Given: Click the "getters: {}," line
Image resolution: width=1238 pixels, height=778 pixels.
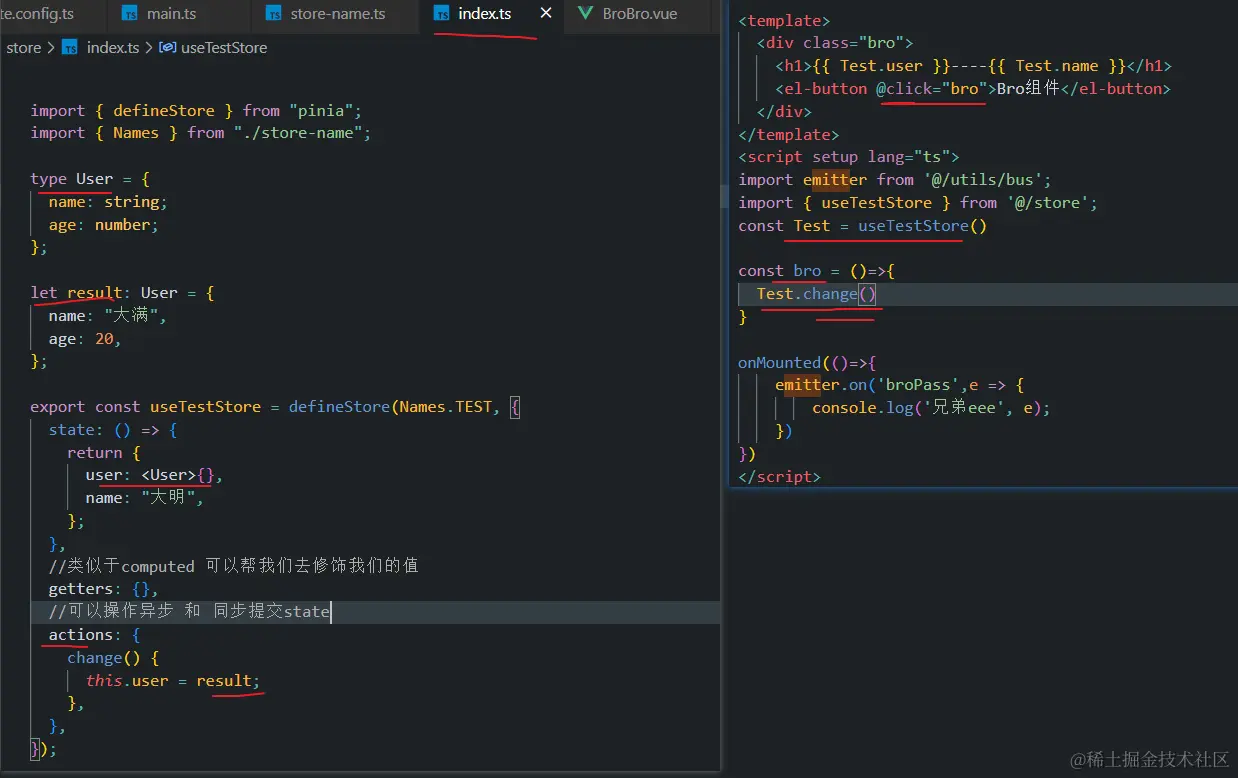Looking at the screenshot, I should coord(104,589).
